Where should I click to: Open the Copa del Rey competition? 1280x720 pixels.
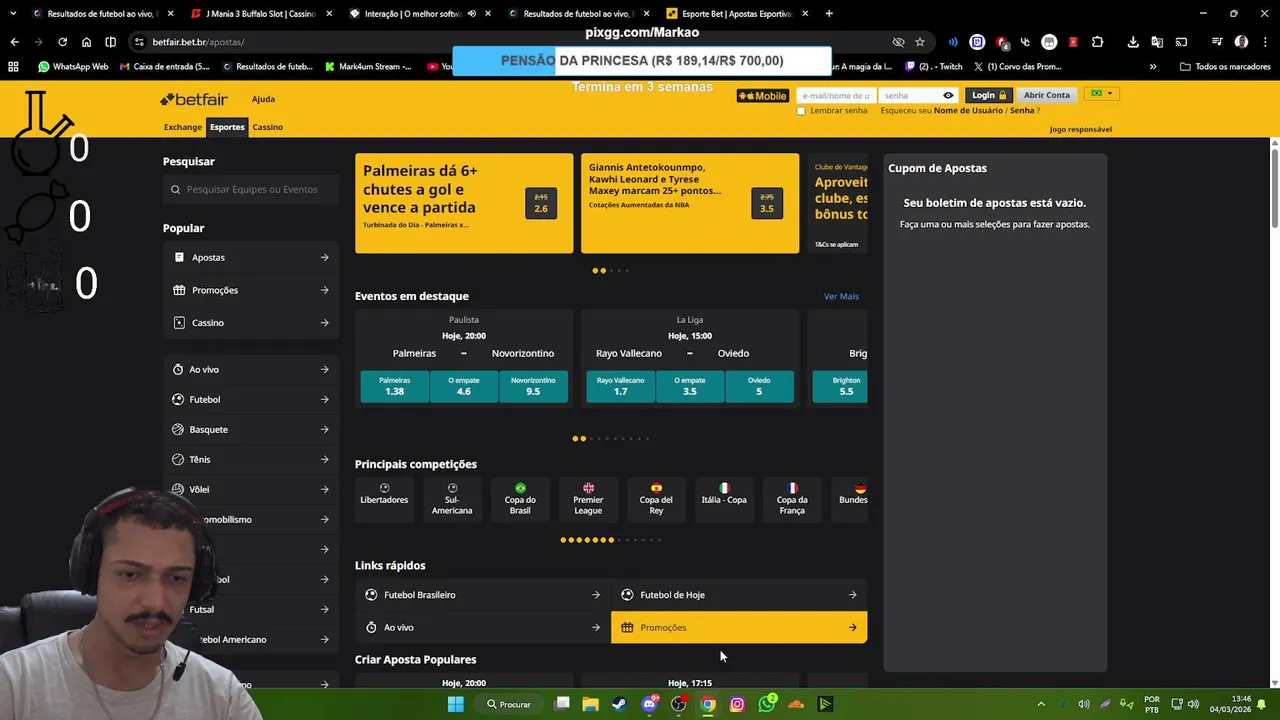click(656, 499)
